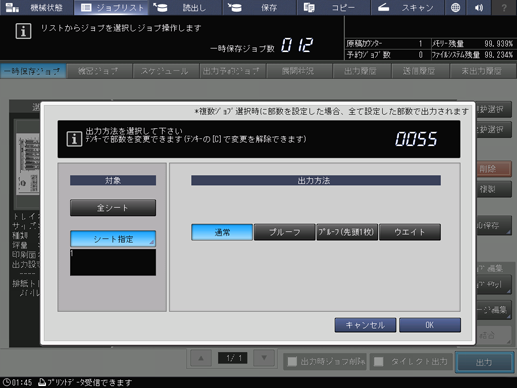Select 全シート as target
Viewport: 517px width, 388px height.
point(113,208)
